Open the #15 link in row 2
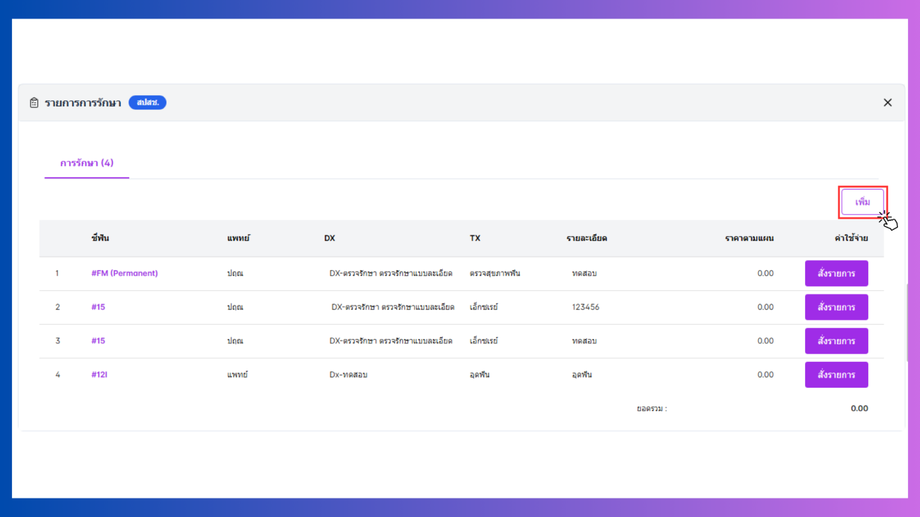The height and width of the screenshot is (517, 920). pyautogui.click(x=98, y=307)
